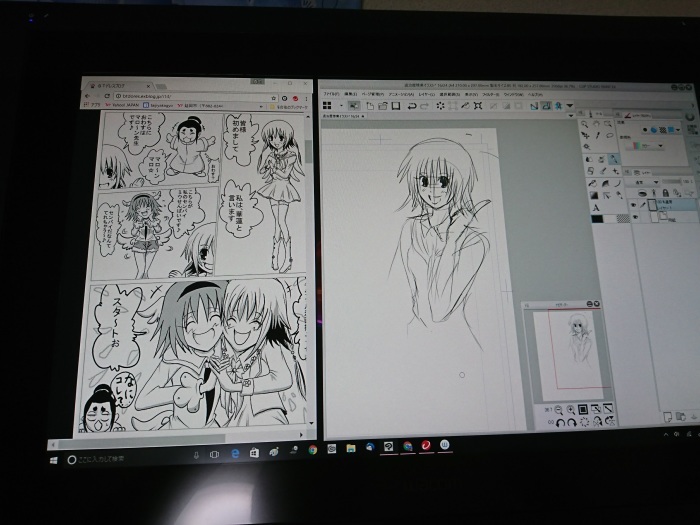Expand effect icons arrow in Layer Property
700x525 pixels.
(678, 130)
